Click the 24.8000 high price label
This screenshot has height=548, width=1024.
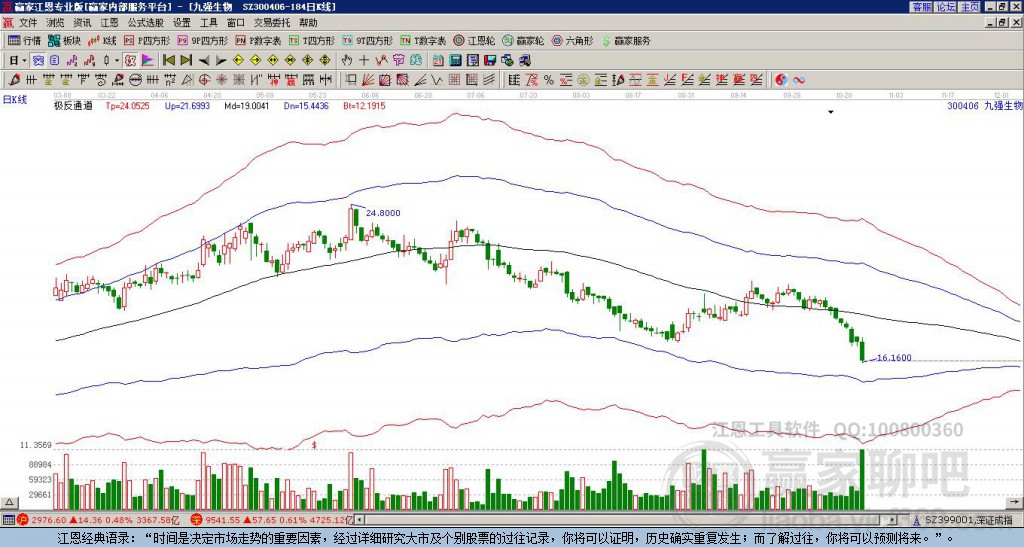pos(383,213)
